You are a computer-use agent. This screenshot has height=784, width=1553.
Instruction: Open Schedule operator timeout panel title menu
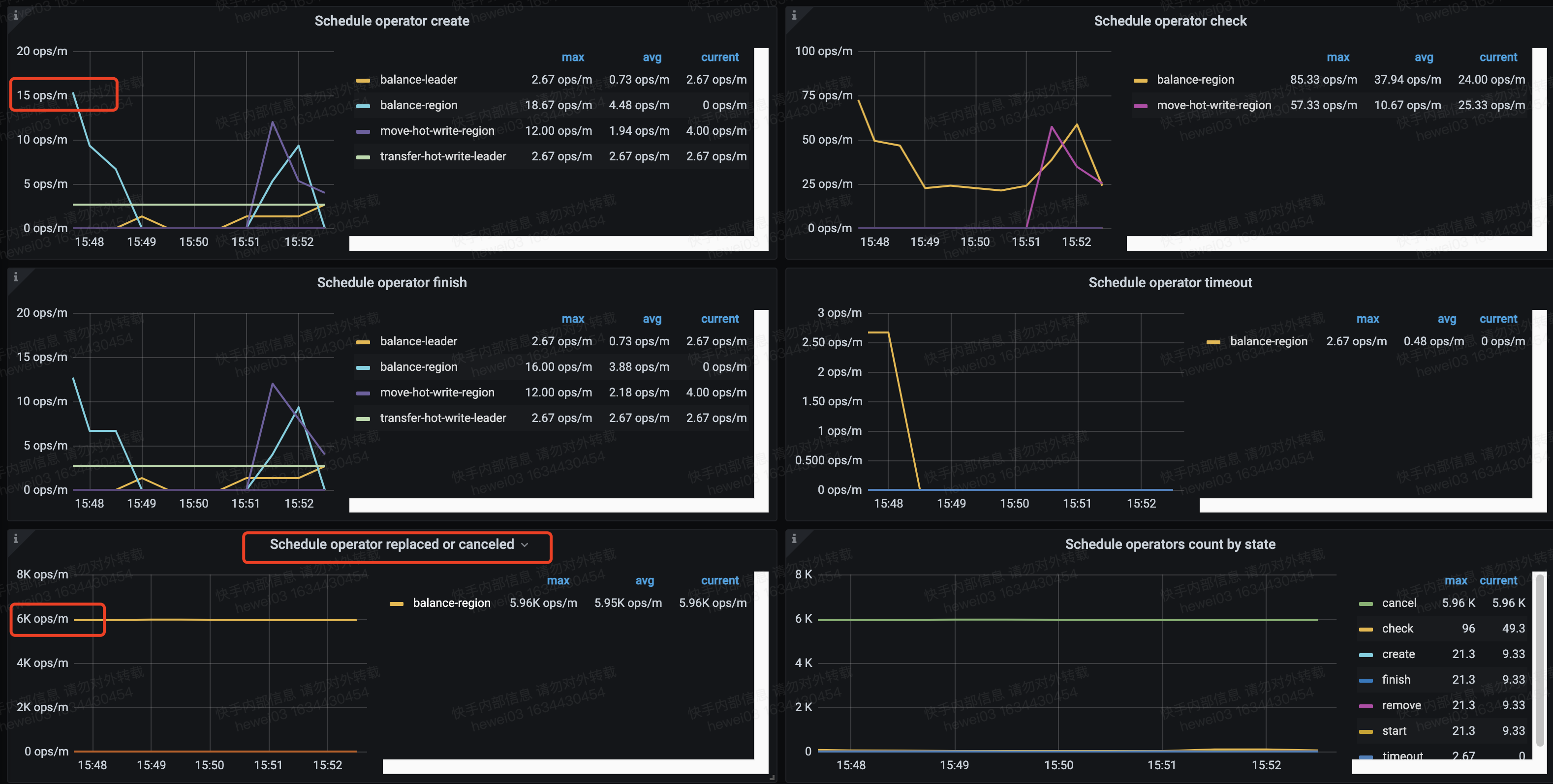point(1170,283)
